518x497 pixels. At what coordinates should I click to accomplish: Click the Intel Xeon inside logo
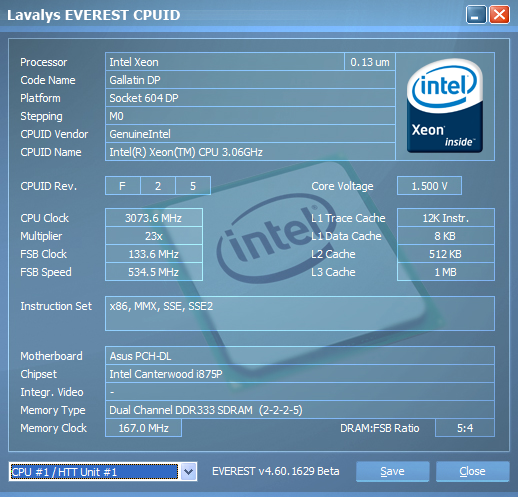click(445, 106)
